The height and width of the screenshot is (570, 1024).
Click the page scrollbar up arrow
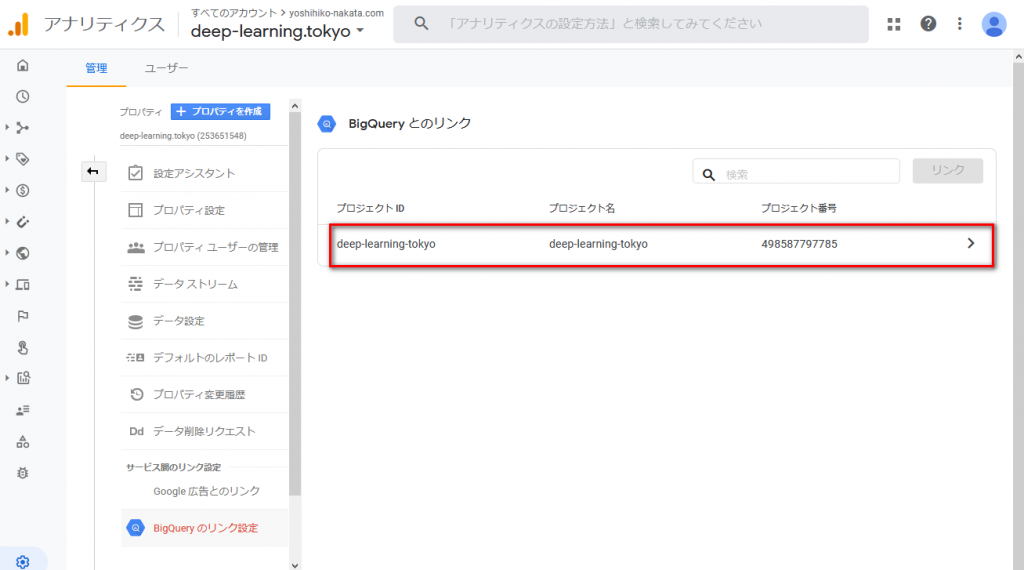1018,57
